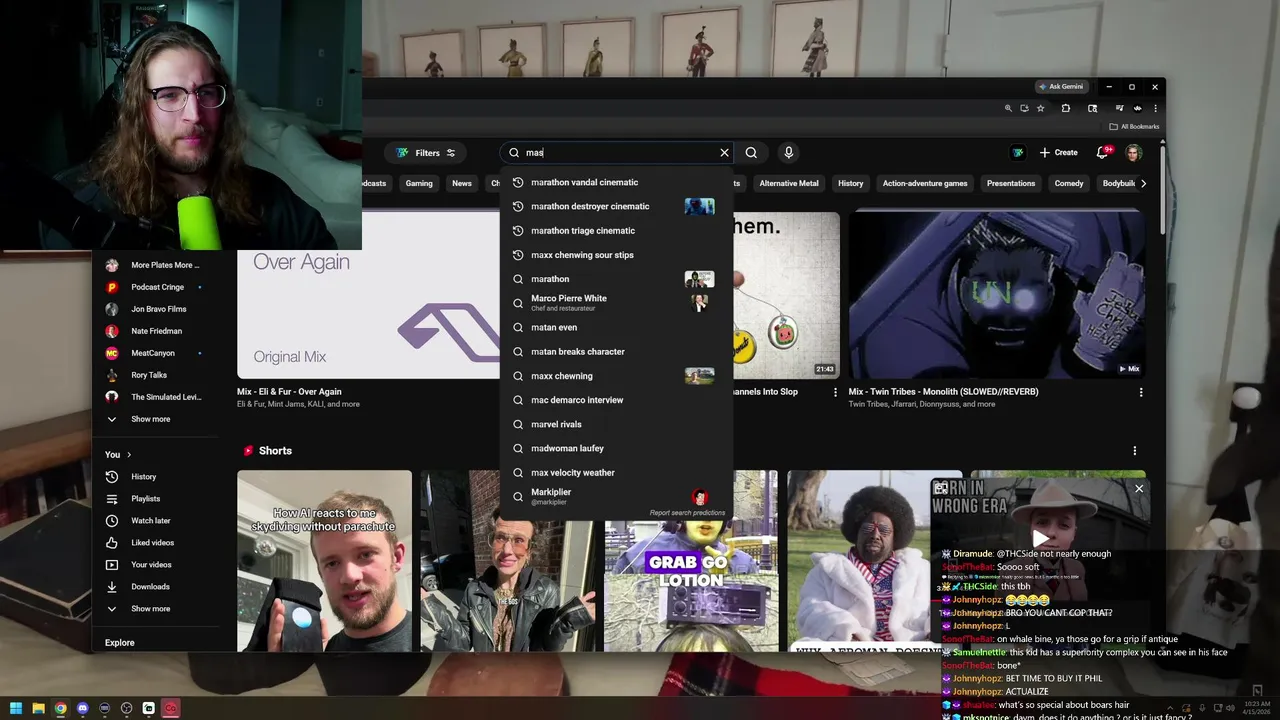Expand Show more below Downloads
The image size is (1280, 720).
(155, 609)
